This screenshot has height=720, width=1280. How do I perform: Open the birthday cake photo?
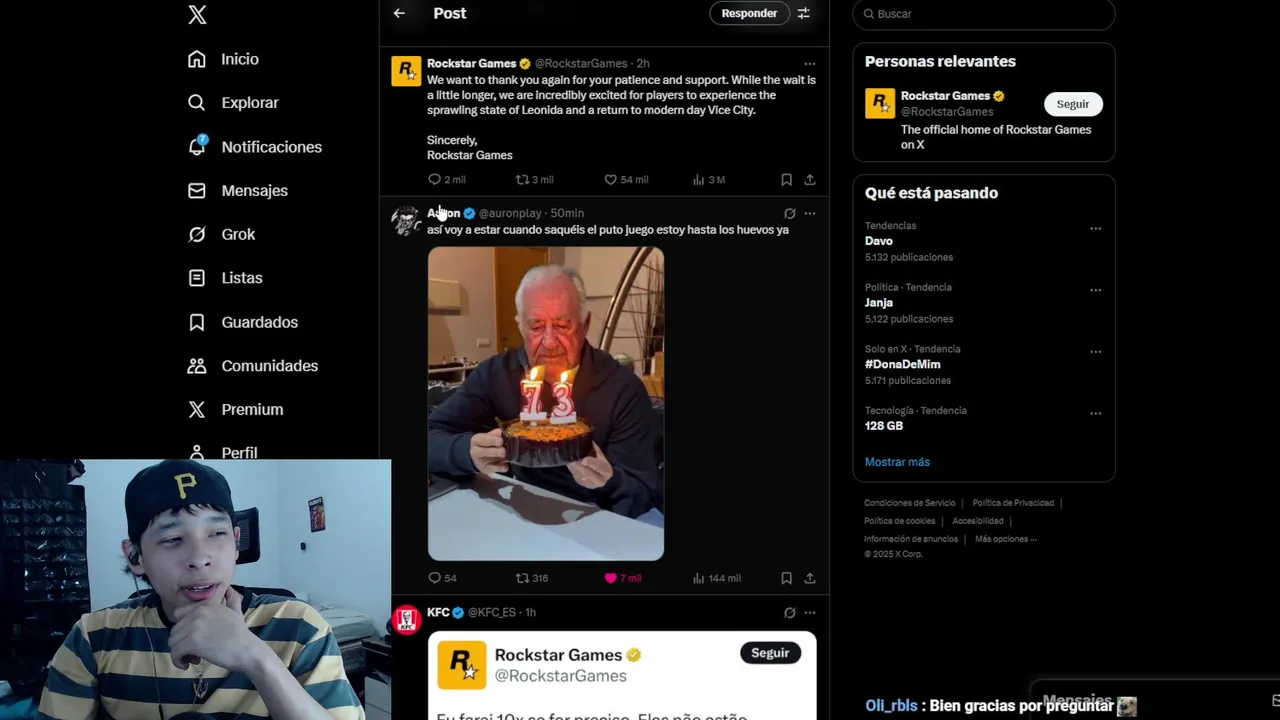[546, 404]
